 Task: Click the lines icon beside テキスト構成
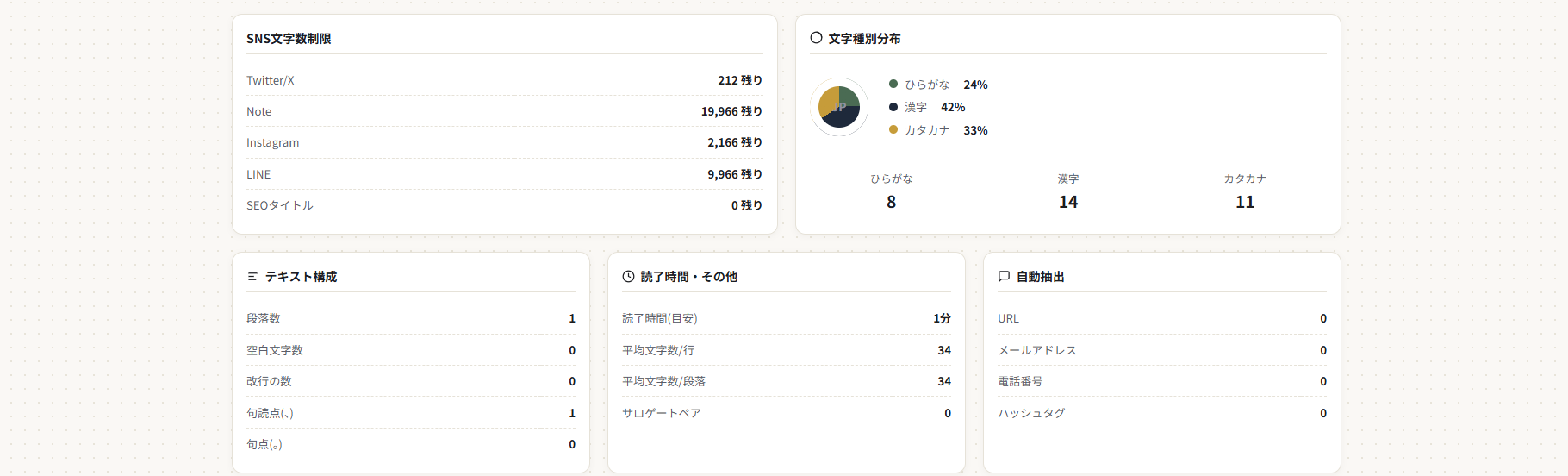pyautogui.click(x=252, y=277)
